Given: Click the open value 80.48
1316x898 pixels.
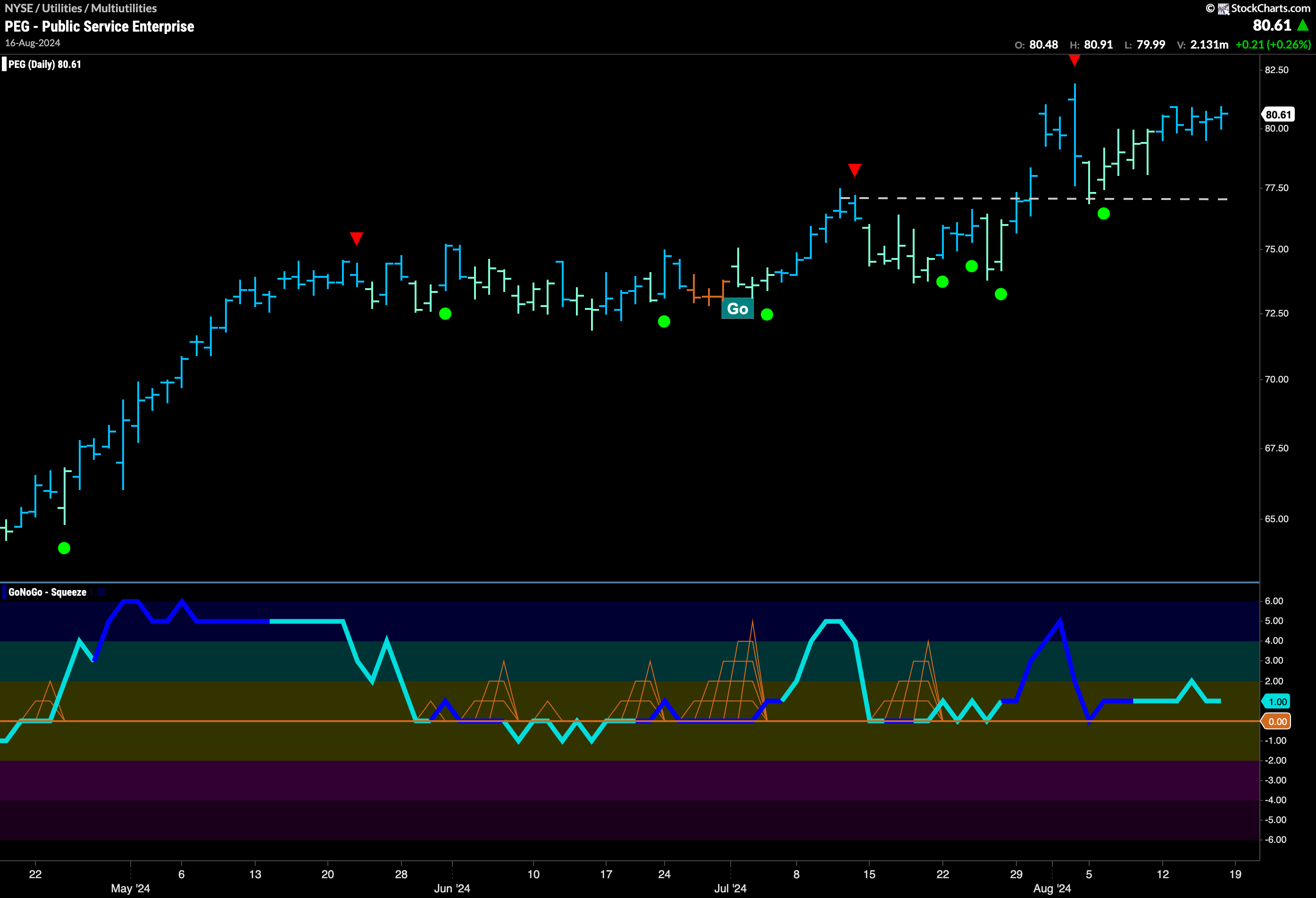Looking at the screenshot, I should pos(1044,45).
